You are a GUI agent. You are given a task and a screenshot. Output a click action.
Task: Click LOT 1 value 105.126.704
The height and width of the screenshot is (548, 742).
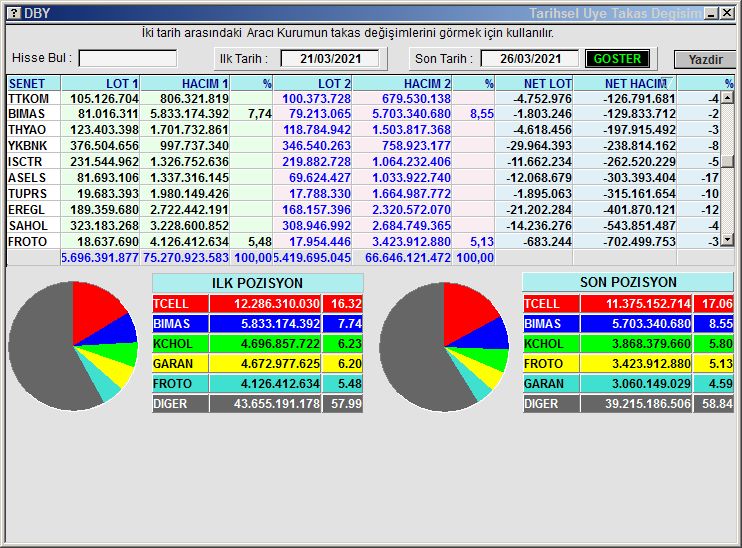[x=105, y=98]
